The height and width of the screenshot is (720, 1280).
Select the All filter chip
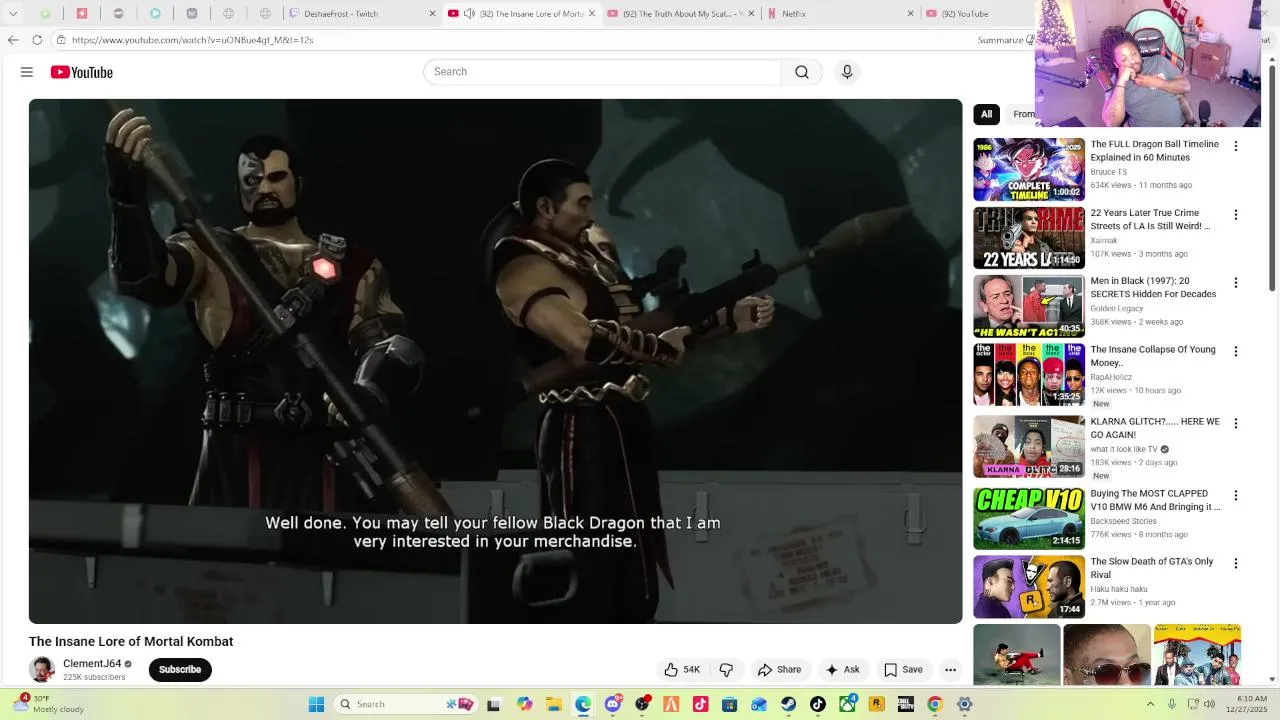986,114
